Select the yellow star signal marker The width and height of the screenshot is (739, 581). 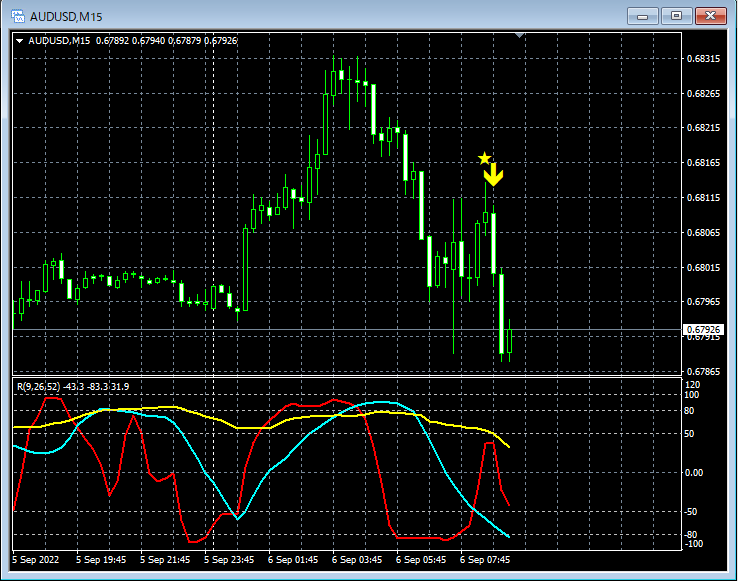click(x=484, y=158)
